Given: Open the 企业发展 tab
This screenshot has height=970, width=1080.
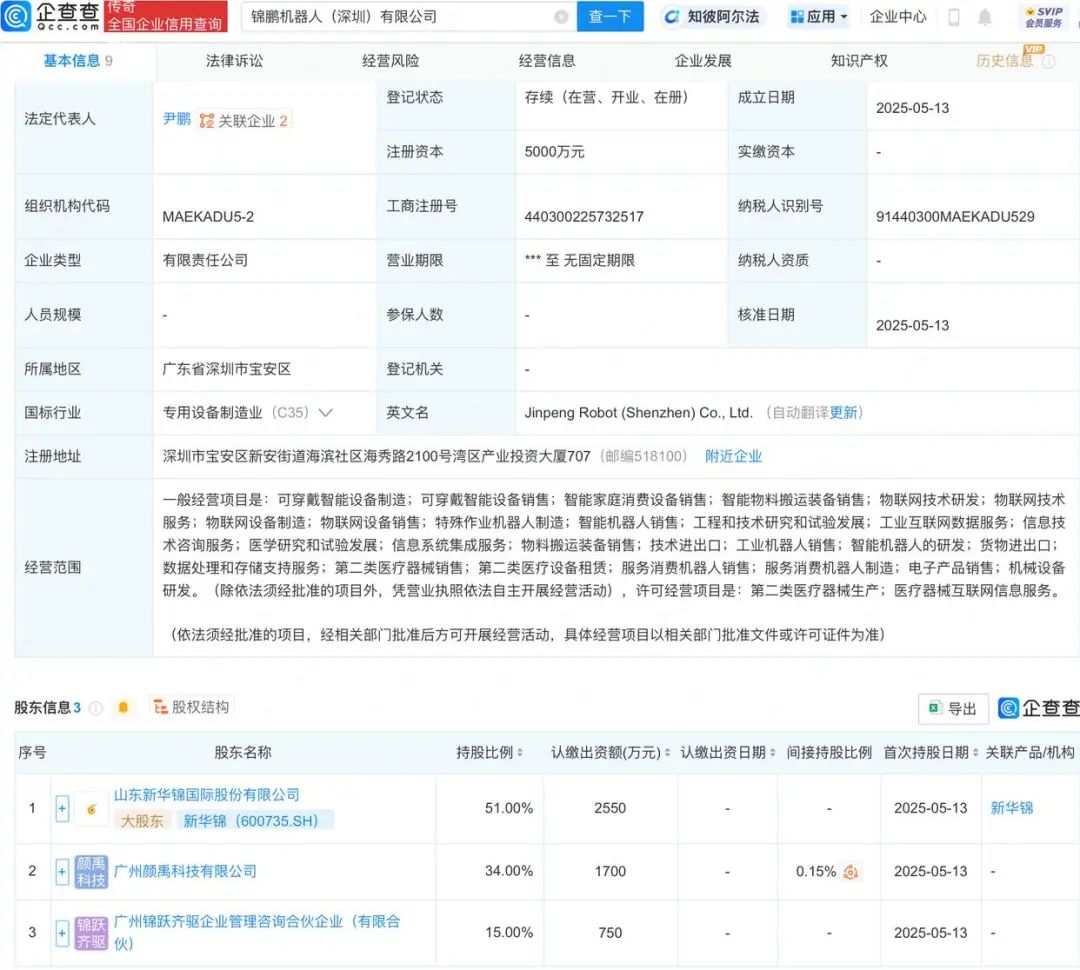Looking at the screenshot, I should coord(703,61).
